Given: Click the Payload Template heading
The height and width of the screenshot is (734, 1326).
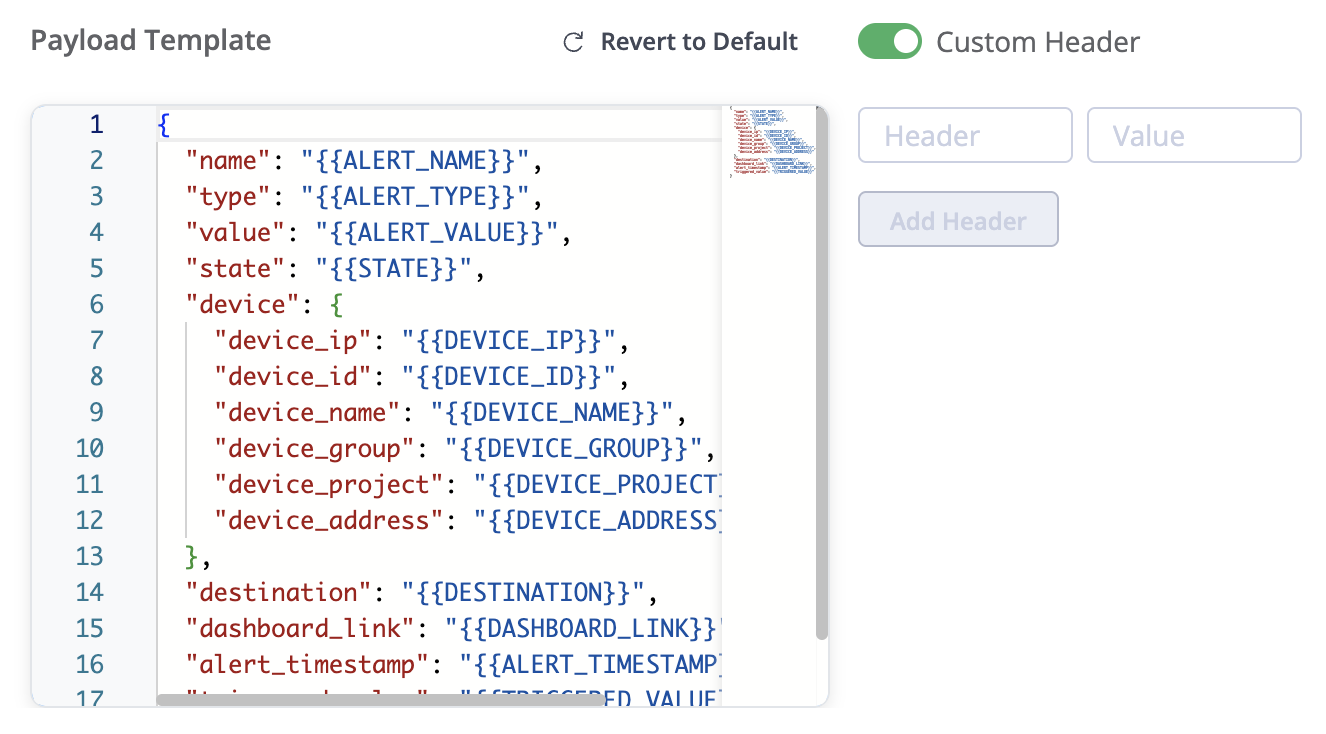Looking at the screenshot, I should 151,41.
